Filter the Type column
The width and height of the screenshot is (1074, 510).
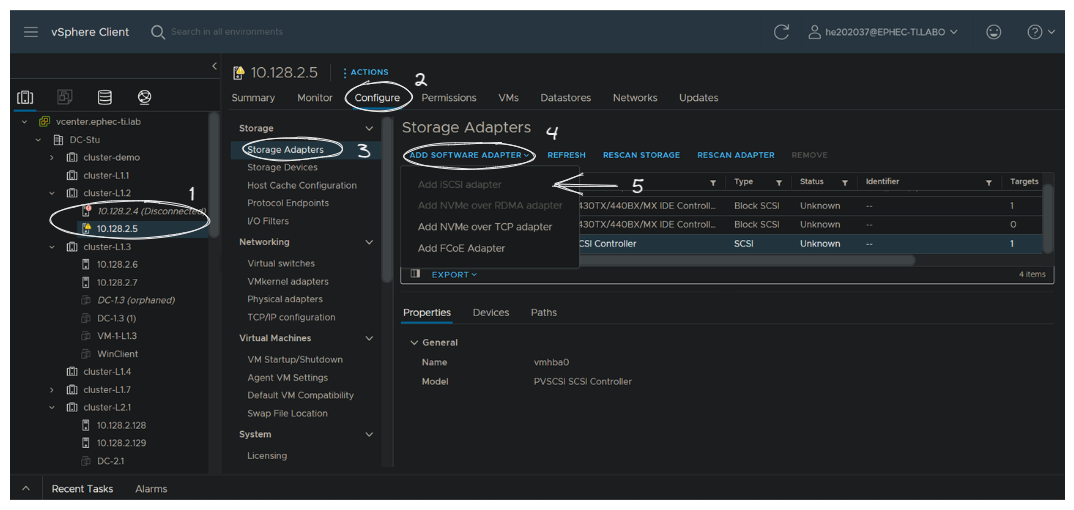pyautogui.click(x=778, y=183)
